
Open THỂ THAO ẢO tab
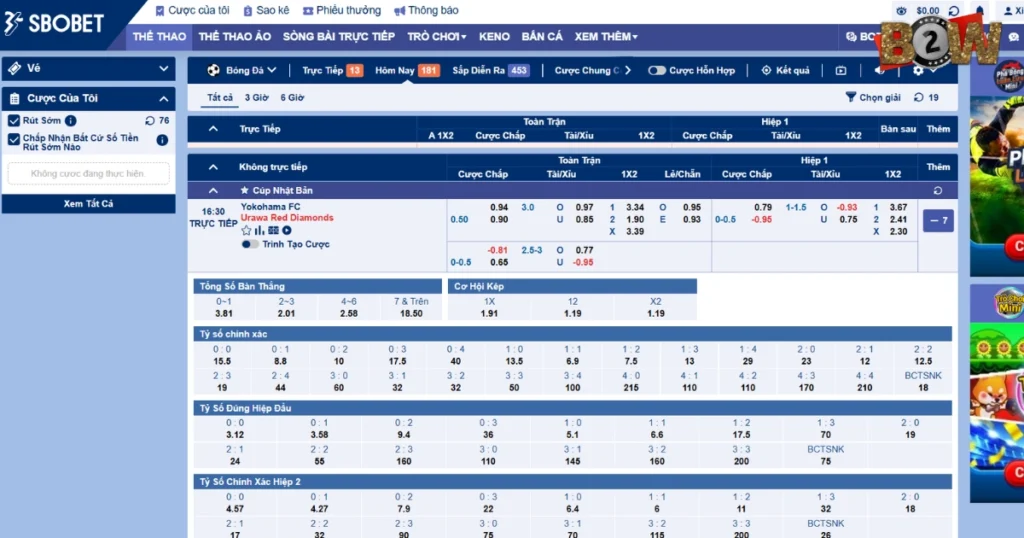tap(234, 37)
